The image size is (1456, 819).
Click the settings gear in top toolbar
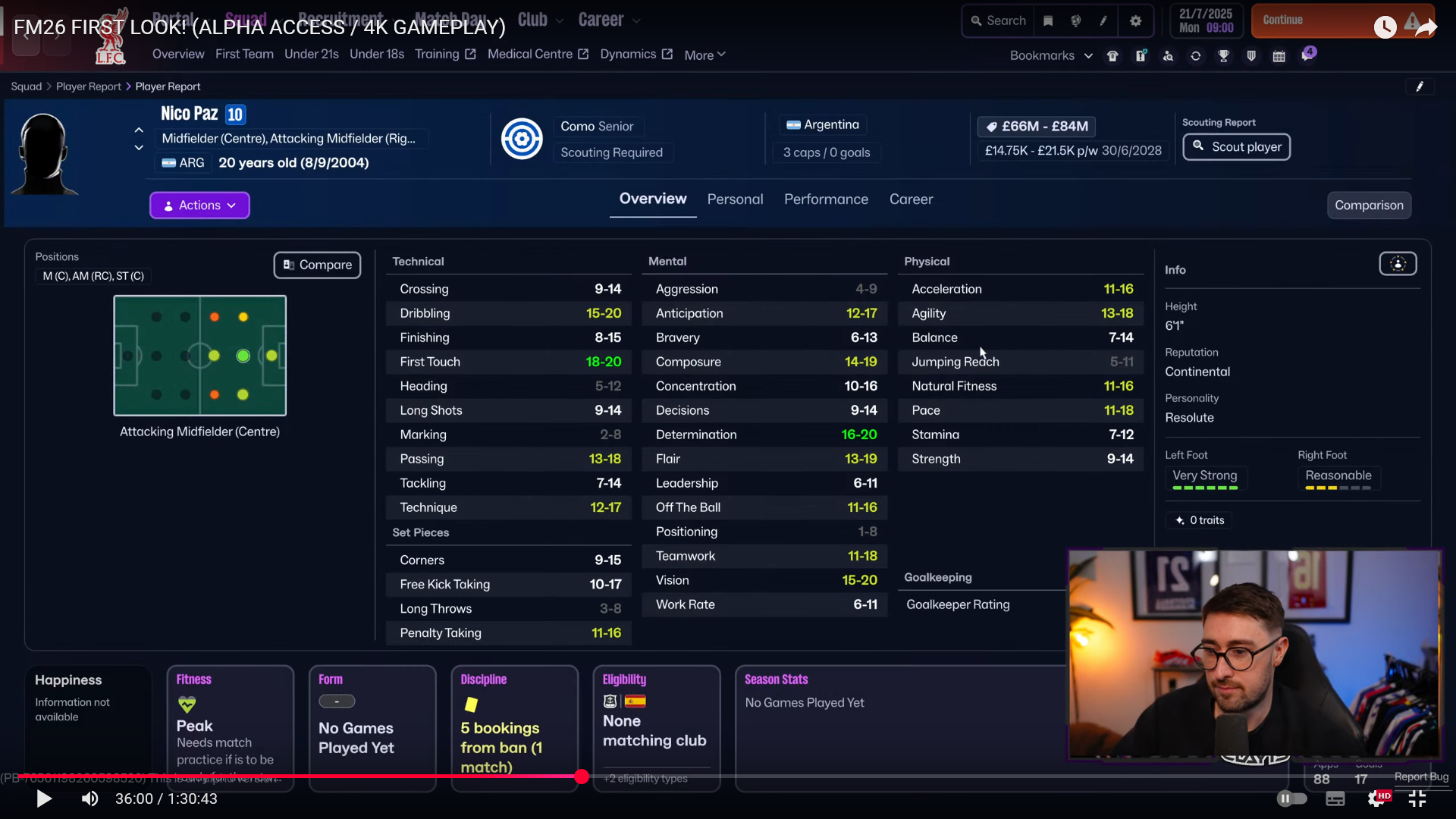[1135, 21]
